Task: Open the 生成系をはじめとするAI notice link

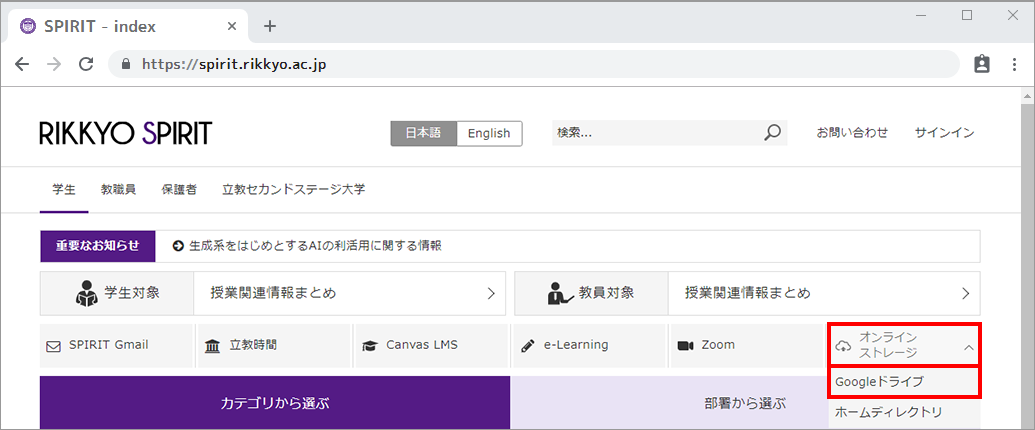Action: tap(316, 246)
